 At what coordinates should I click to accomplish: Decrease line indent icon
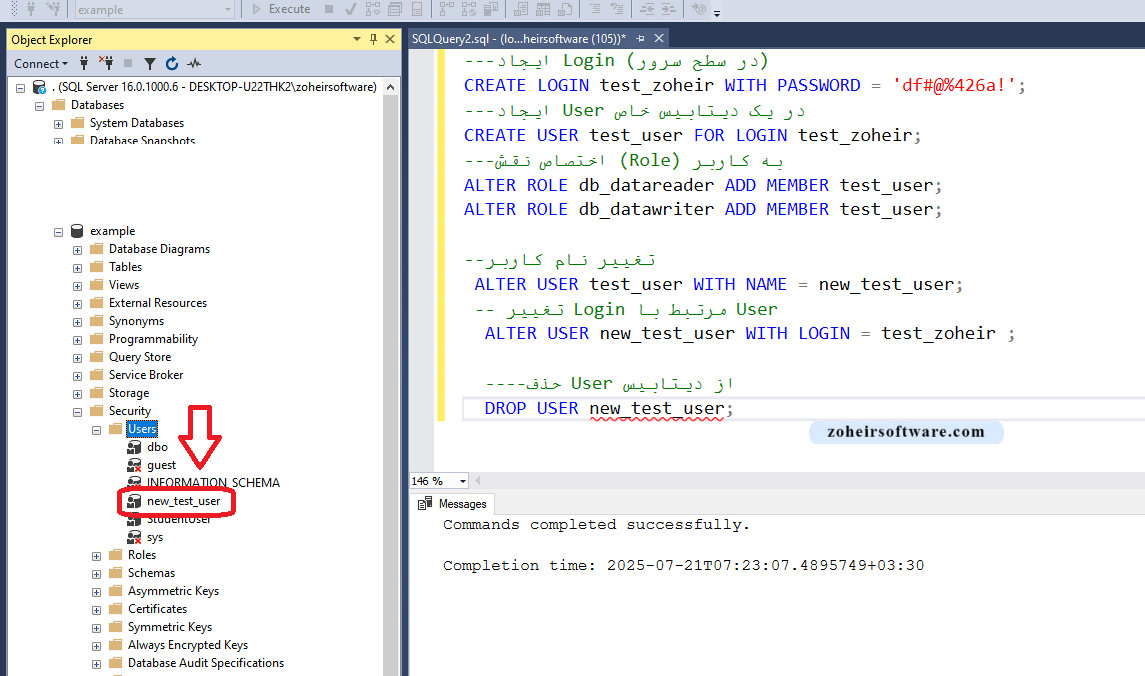point(647,9)
